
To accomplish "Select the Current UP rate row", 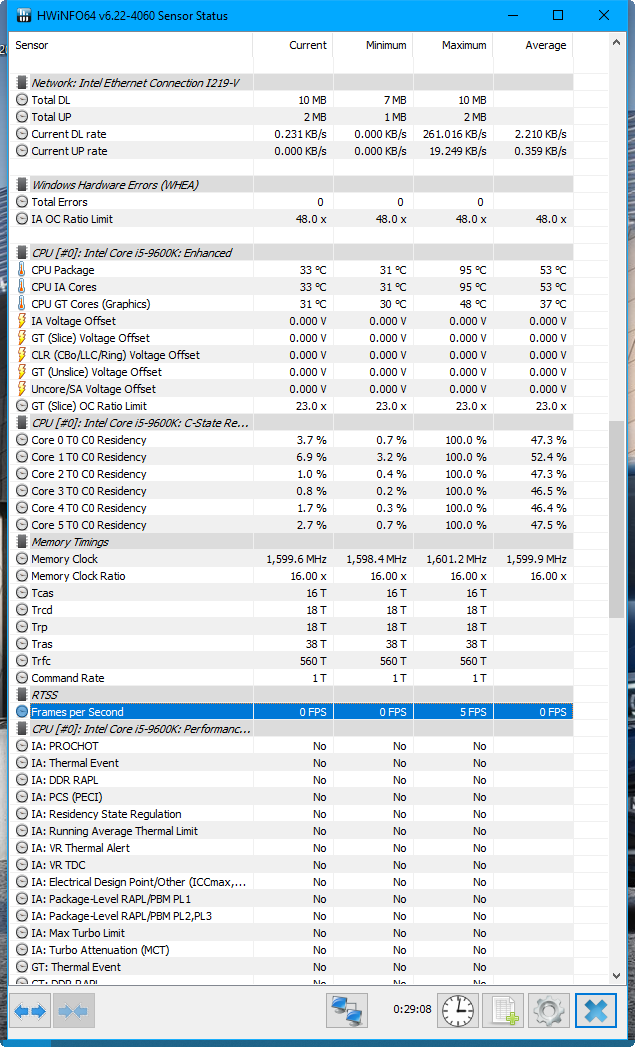I will [x=291, y=151].
